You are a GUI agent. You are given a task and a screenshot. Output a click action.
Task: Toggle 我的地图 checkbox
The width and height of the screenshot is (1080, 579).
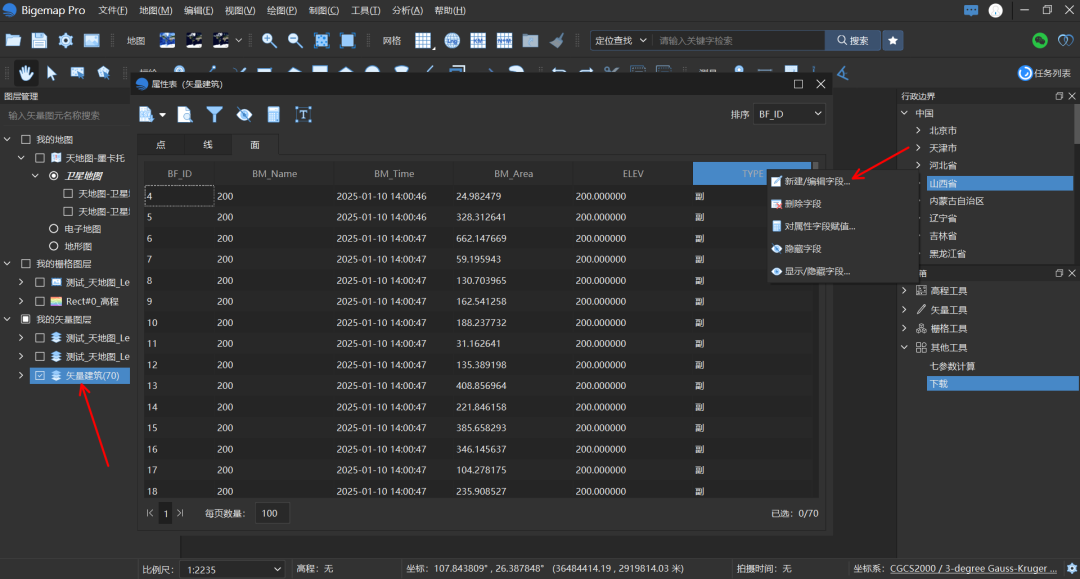(x=25, y=139)
